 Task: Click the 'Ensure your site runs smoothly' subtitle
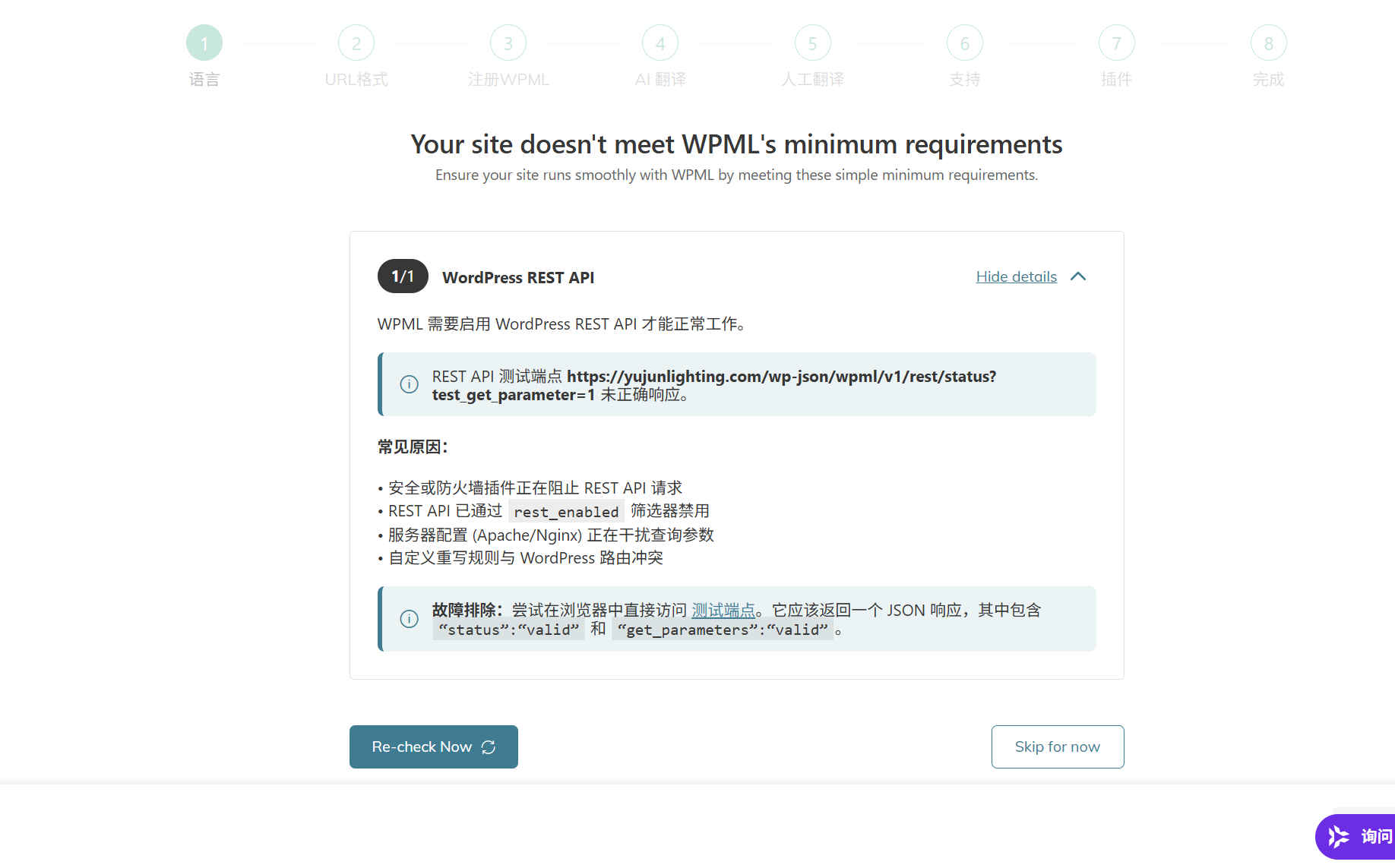pyautogui.click(x=737, y=175)
